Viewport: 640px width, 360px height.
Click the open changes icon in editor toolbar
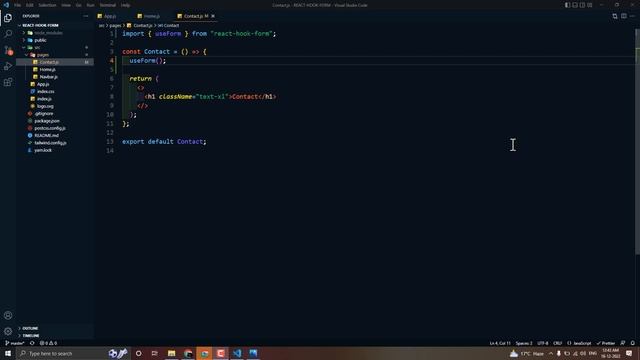615,16
